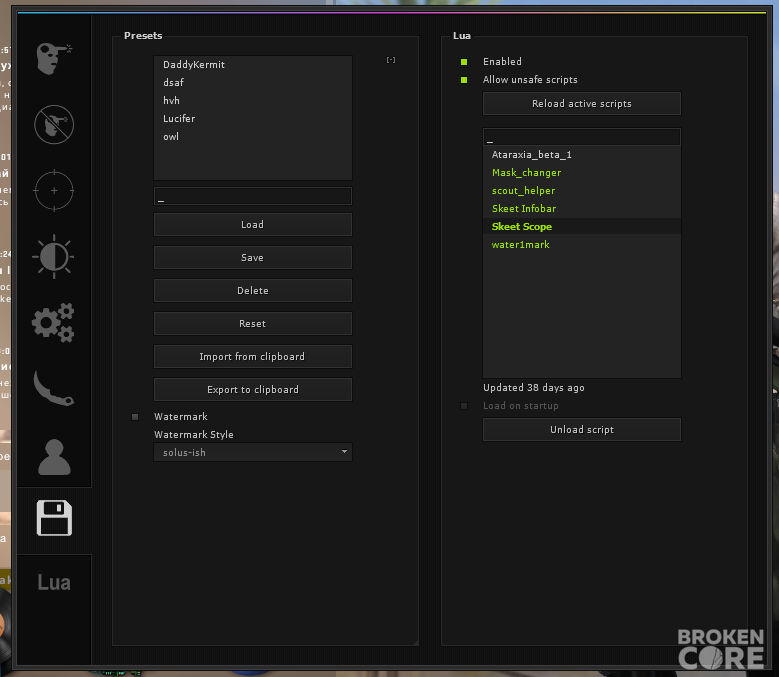The height and width of the screenshot is (677, 779).
Task: Open the Misc gears tab icon
Action: pos(54,323)
